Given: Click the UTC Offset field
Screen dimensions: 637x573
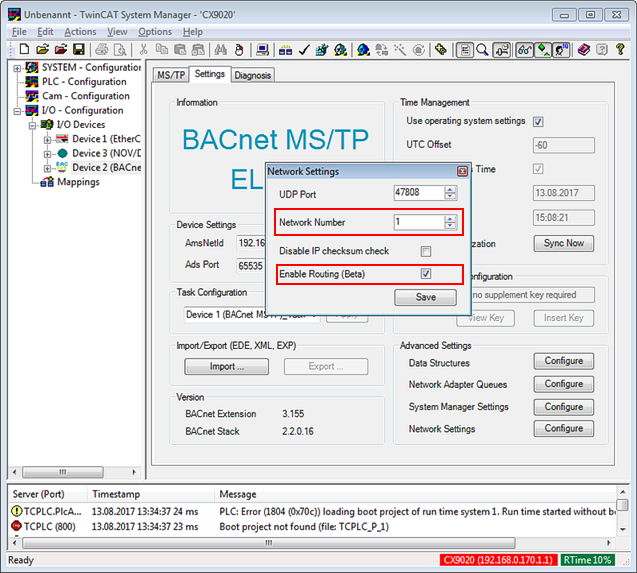Looking at the screenshot, I should click(x=563, y=145).
